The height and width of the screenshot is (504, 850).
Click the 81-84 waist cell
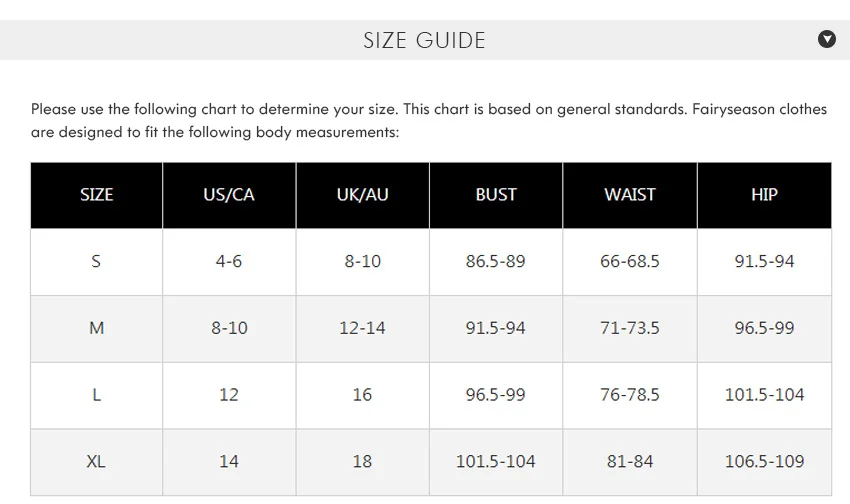tap(630, 462)
